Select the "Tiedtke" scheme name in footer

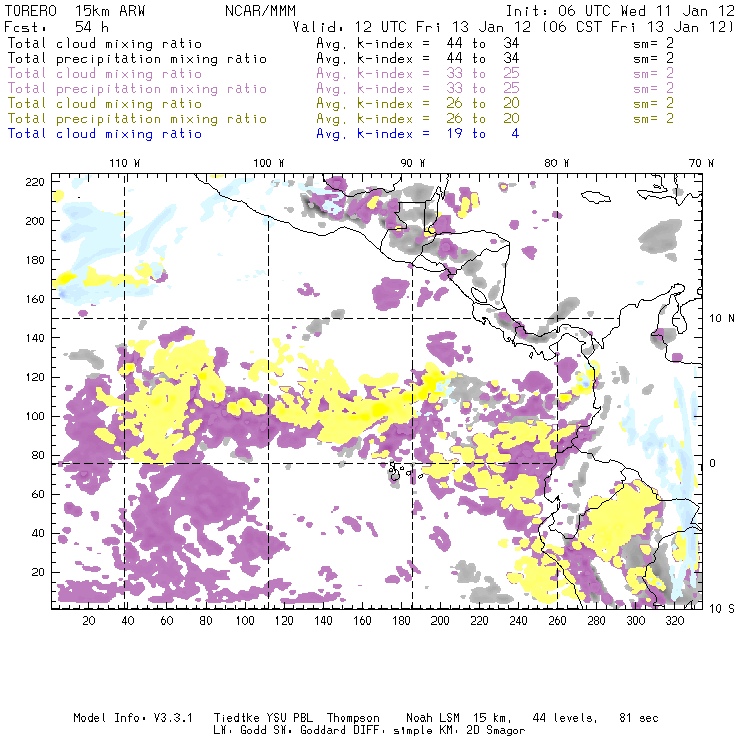(x=236, y=718)
